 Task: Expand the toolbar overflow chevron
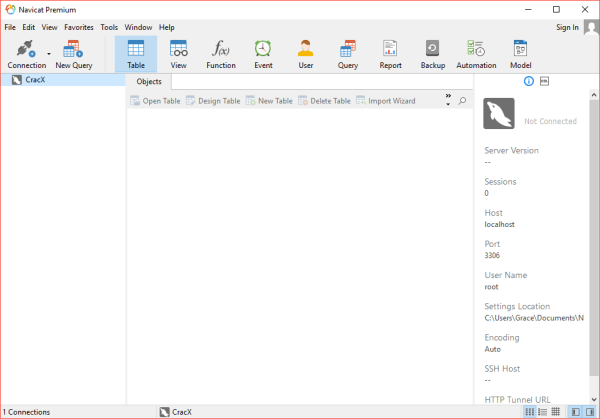pos(448,99)
